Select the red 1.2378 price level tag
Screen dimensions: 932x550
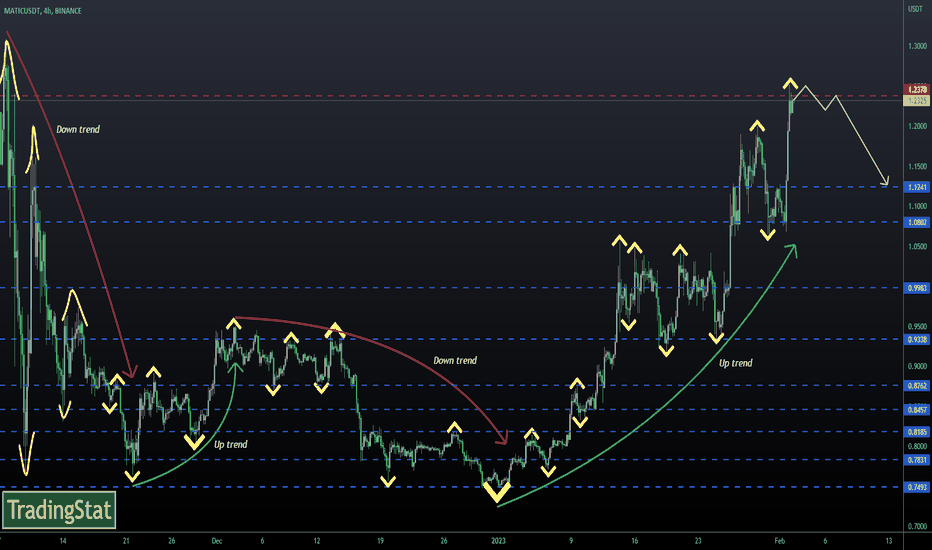(916, 90)
